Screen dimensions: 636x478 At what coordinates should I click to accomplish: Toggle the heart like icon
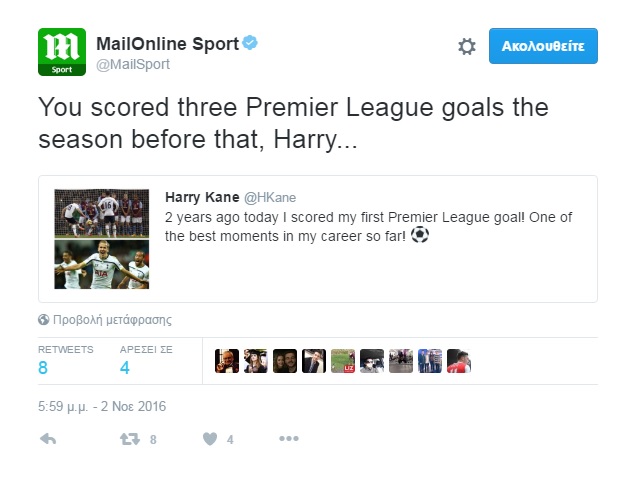tap(210, 439)
